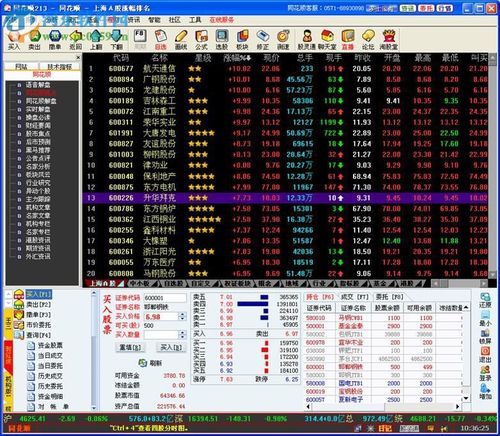Viewport: 500px width, 436px height.
Task: Select 市价委托 in trade tree
Action: (x=39, y=325)
